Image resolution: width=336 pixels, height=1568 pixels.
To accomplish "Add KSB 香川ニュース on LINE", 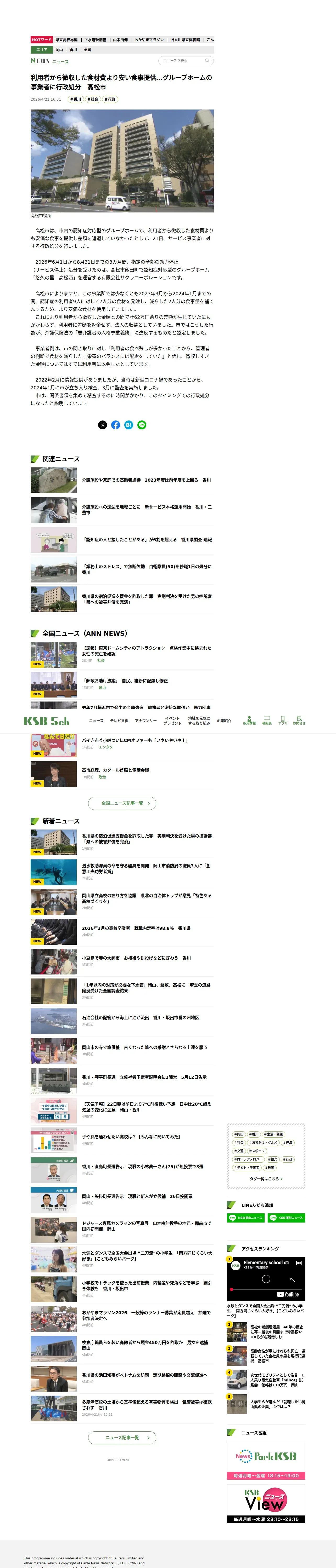I will 287,1218.
